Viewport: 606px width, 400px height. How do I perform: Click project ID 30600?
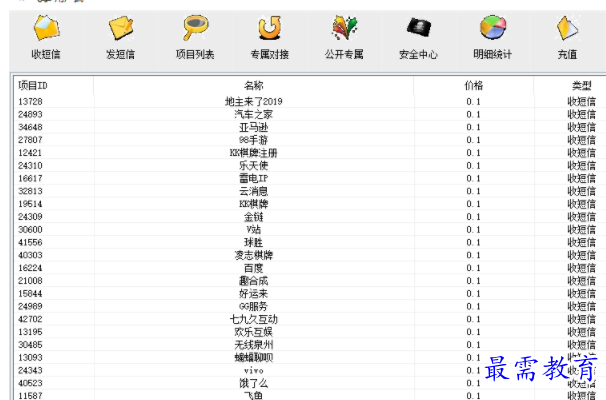point(30,229)
